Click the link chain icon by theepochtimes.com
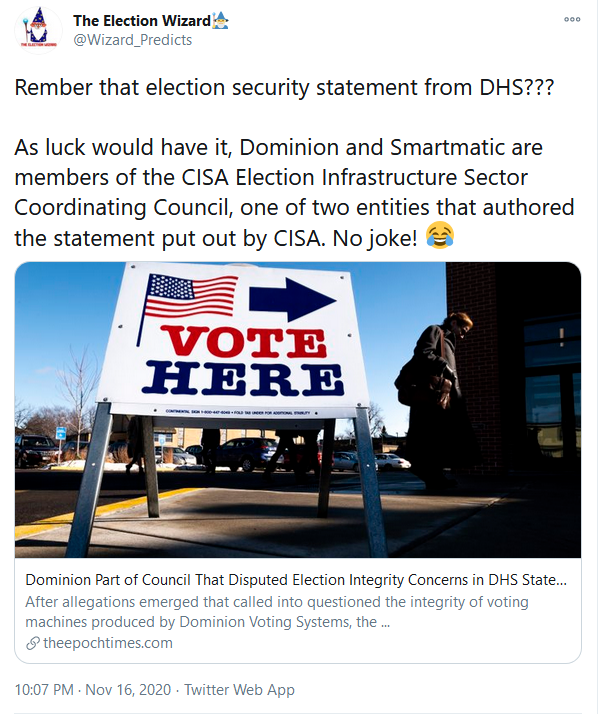 pos(32,643)
